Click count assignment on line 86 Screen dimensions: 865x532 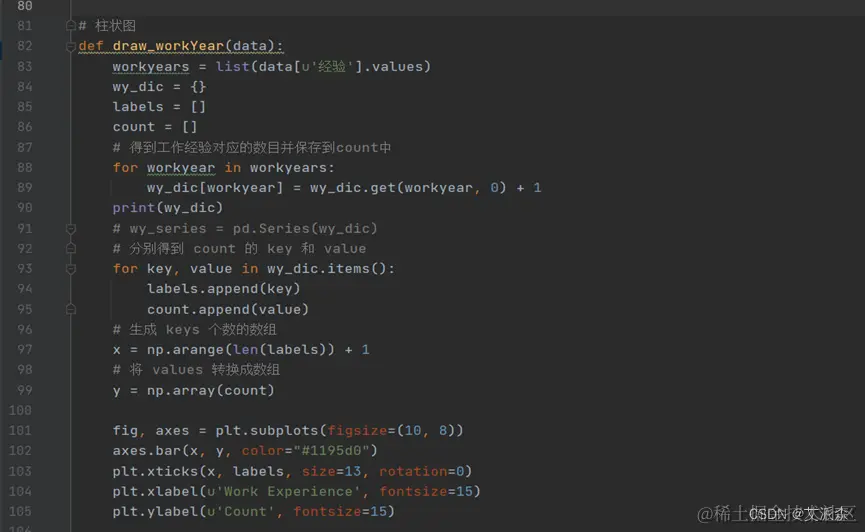click(x=155, y=127)
